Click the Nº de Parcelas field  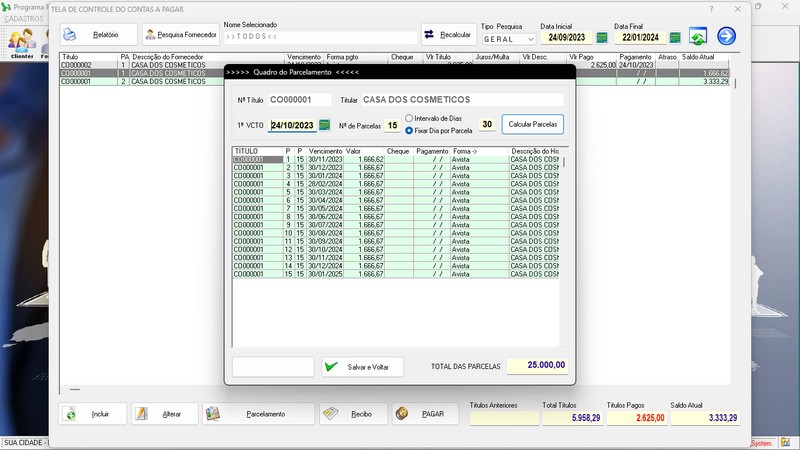click(392, 125)
